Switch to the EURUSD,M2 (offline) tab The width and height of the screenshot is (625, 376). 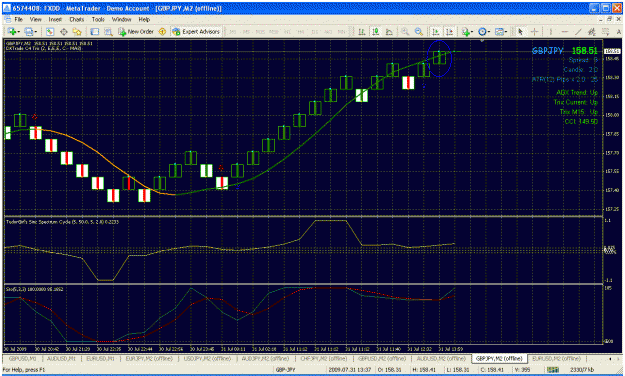click(x=556, y=358)
